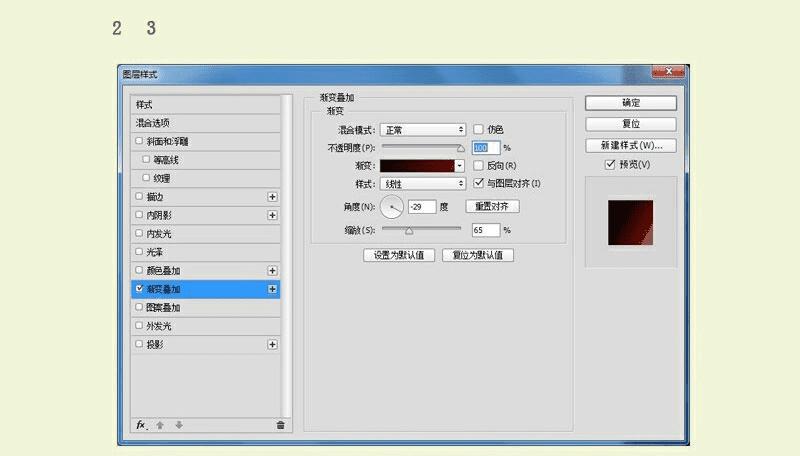Click the 设置为默认值 button
This screenshot has height=456, width=800.
pyautogui.click(x=399, y=255)
